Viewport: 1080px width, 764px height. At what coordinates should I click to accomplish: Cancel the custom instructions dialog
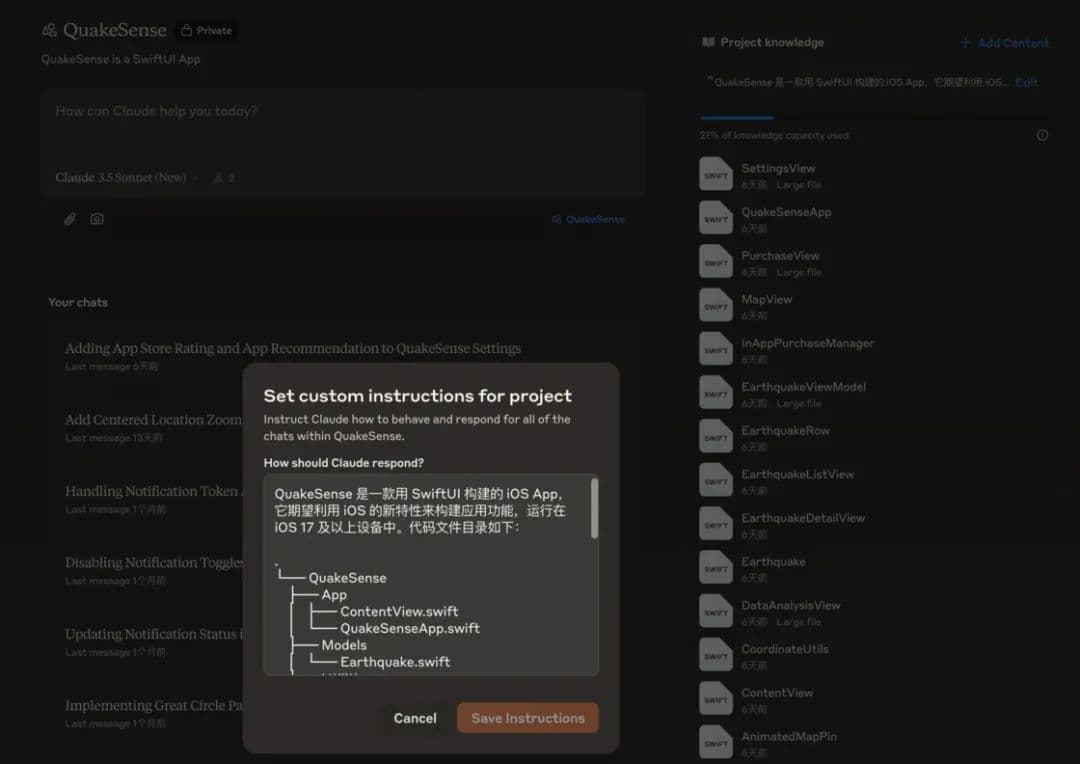(415, 718)
